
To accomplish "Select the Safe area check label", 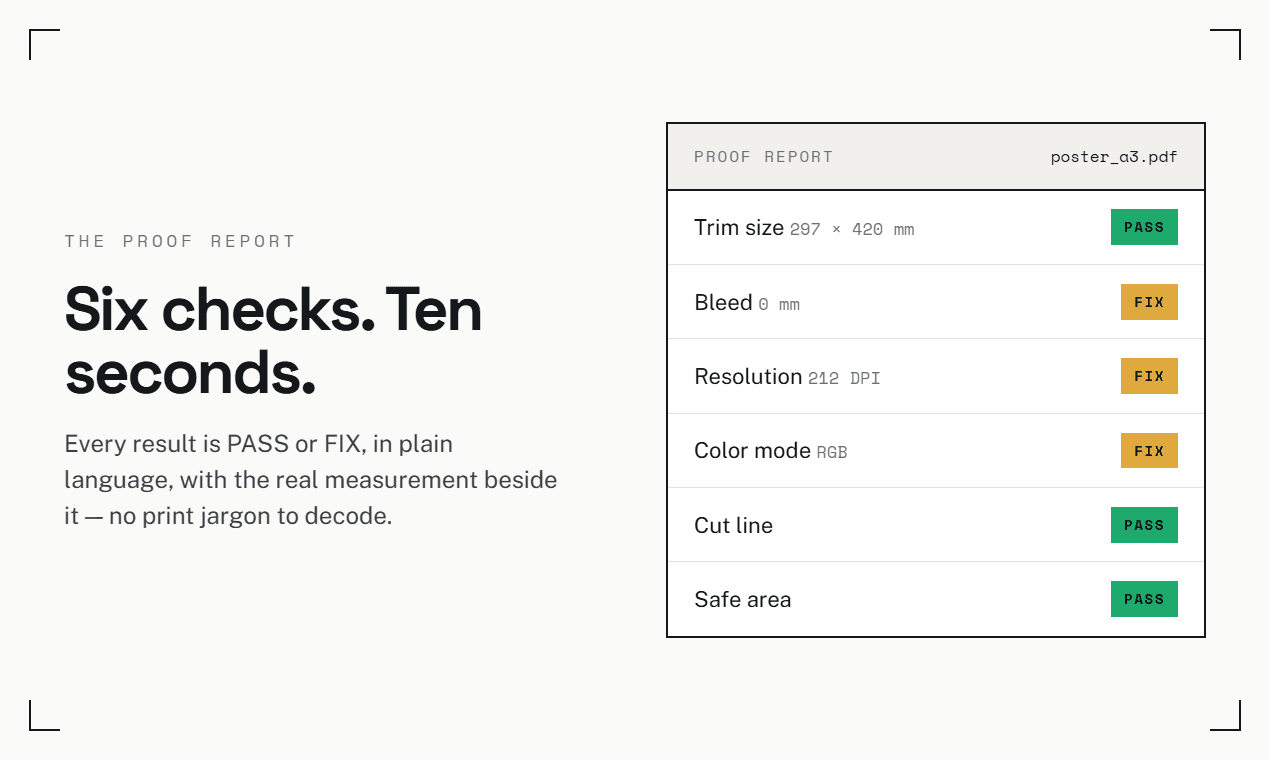I will (x=742, y=600).
